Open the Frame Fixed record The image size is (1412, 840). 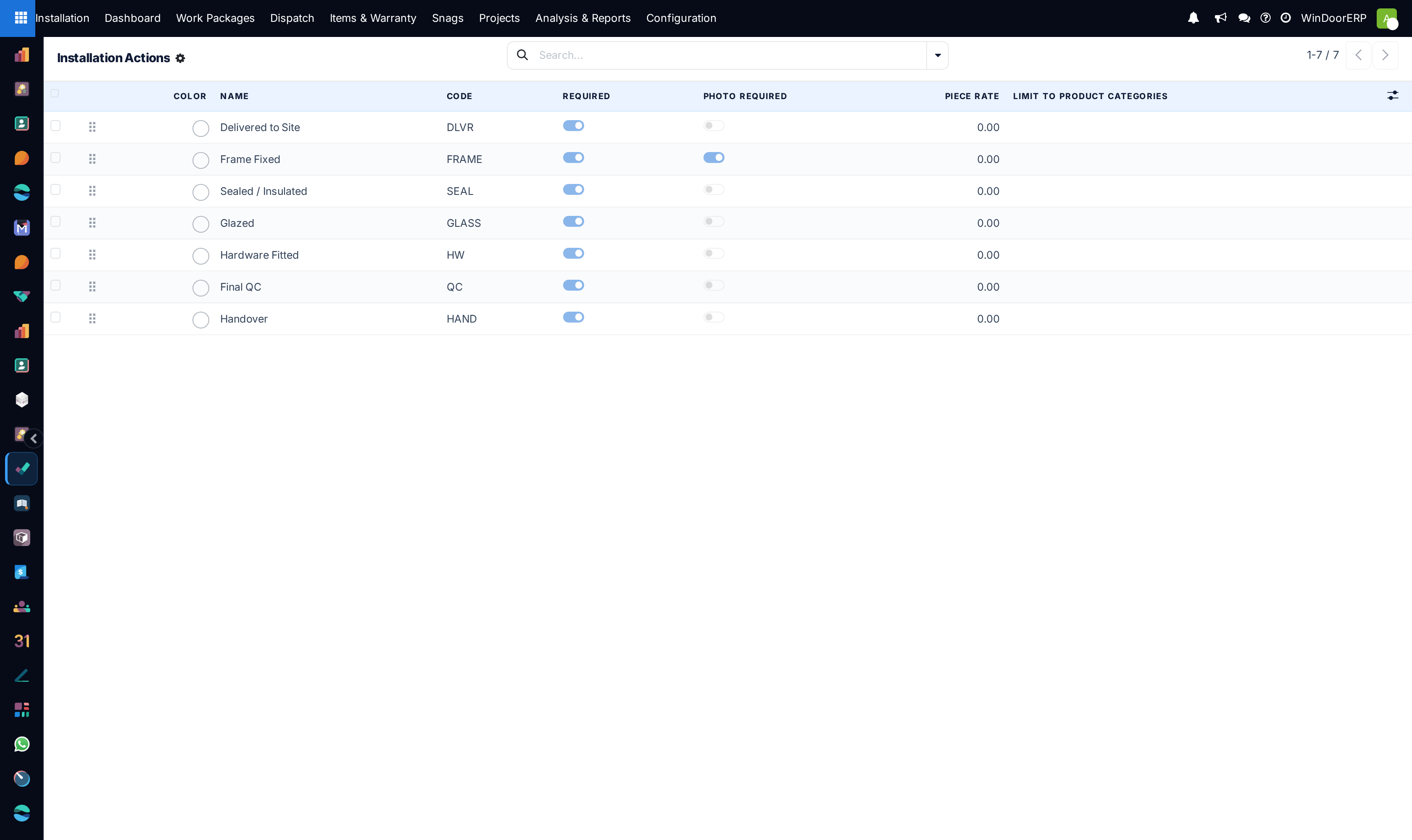coord(250,159)
